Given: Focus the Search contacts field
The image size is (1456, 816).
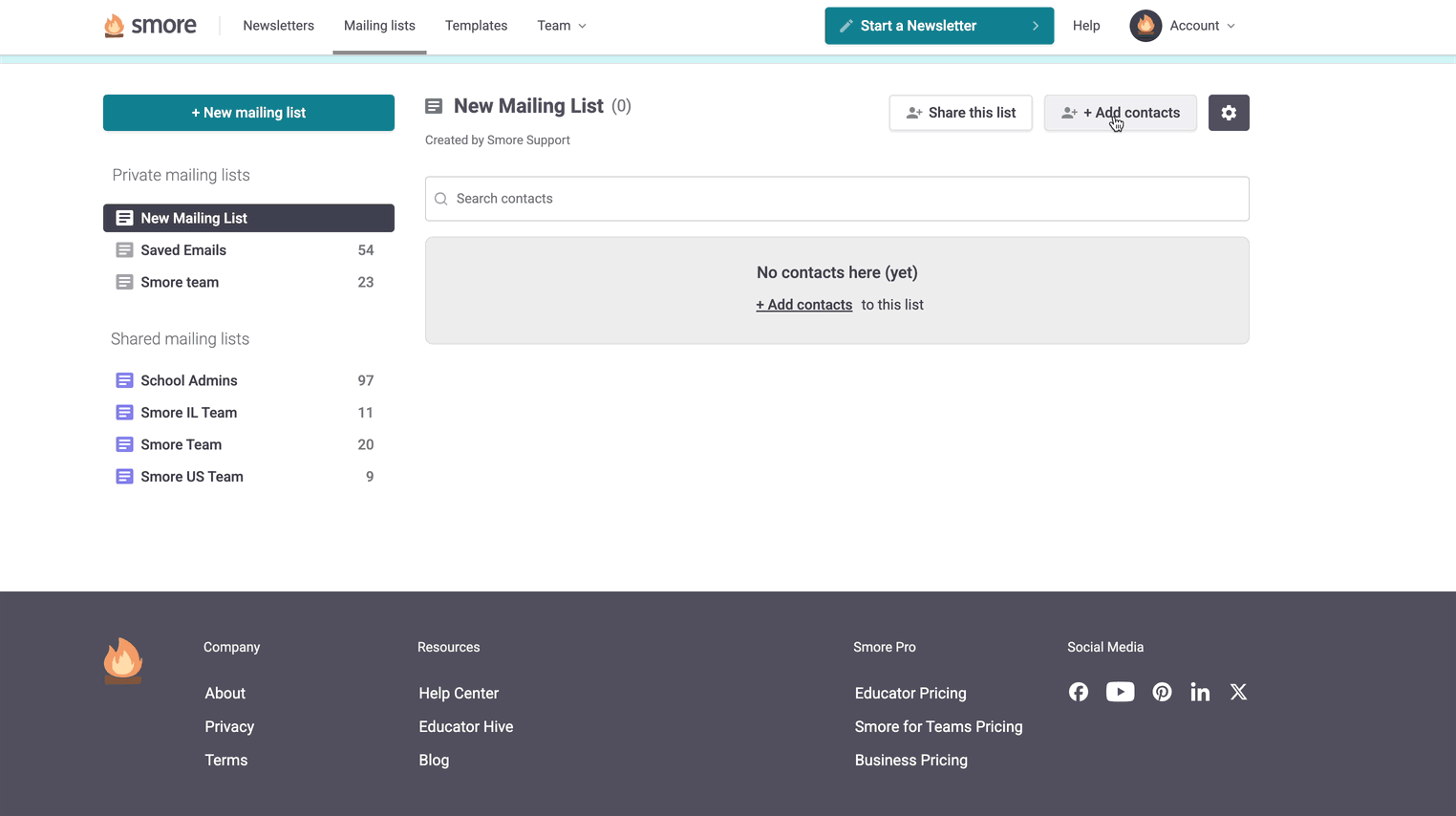Looking at the screenshot, I should tap(837, 199).
